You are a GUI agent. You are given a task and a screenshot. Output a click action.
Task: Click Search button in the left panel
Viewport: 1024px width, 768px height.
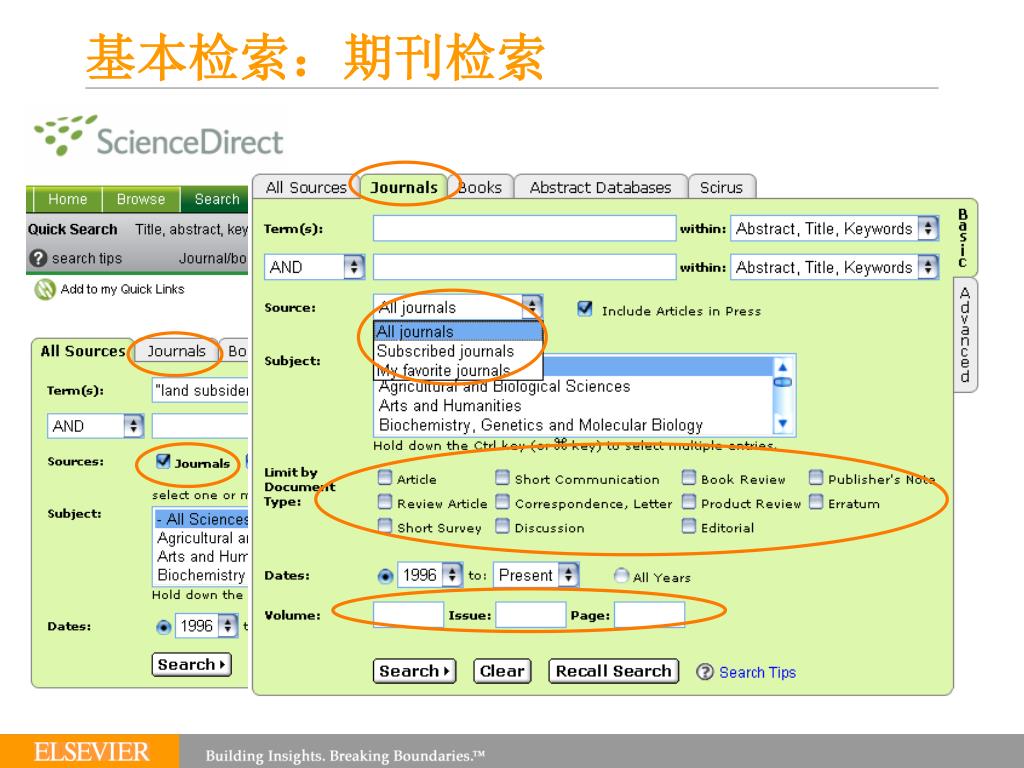(191, 664)
